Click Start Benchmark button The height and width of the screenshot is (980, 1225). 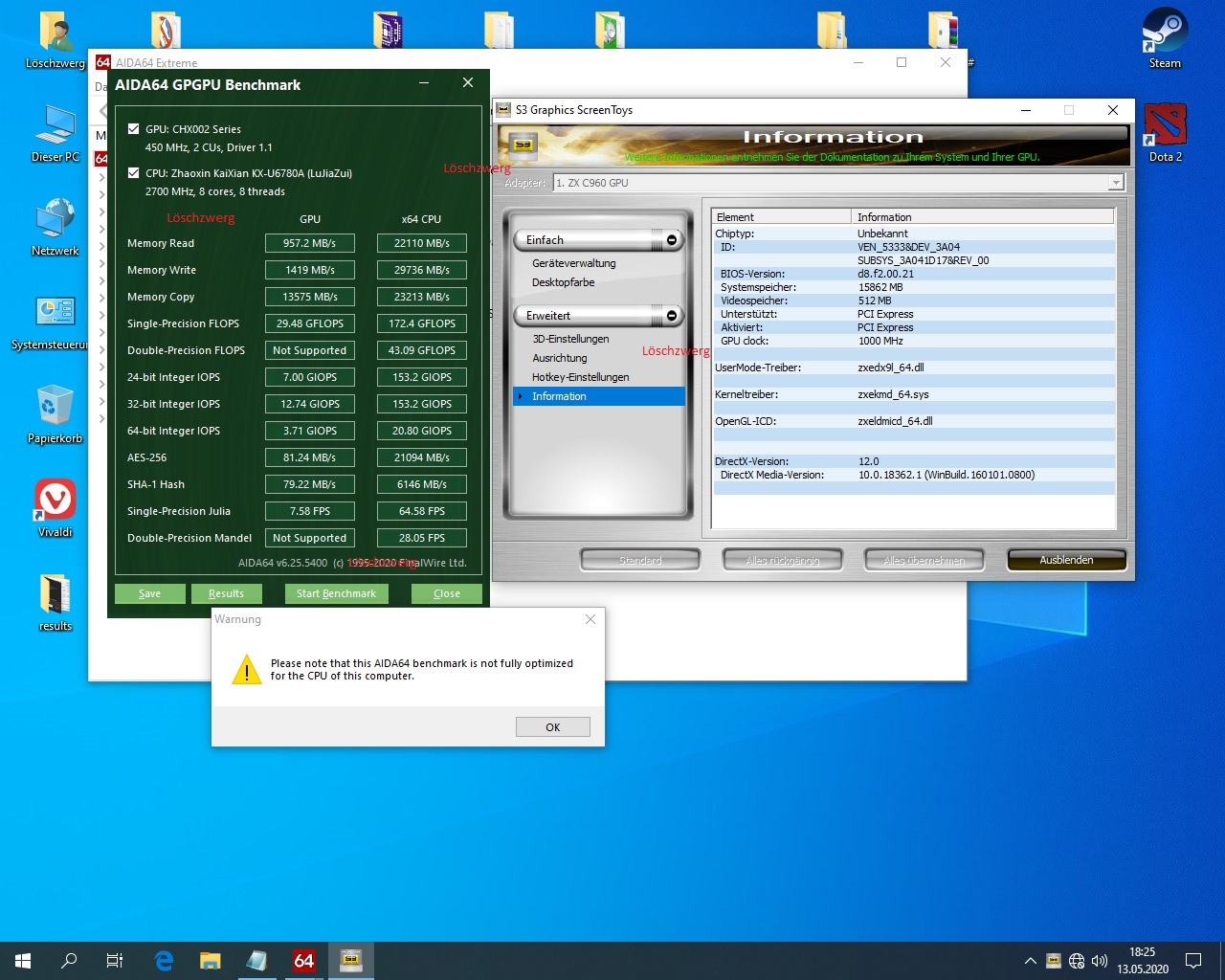coord(336,593)
